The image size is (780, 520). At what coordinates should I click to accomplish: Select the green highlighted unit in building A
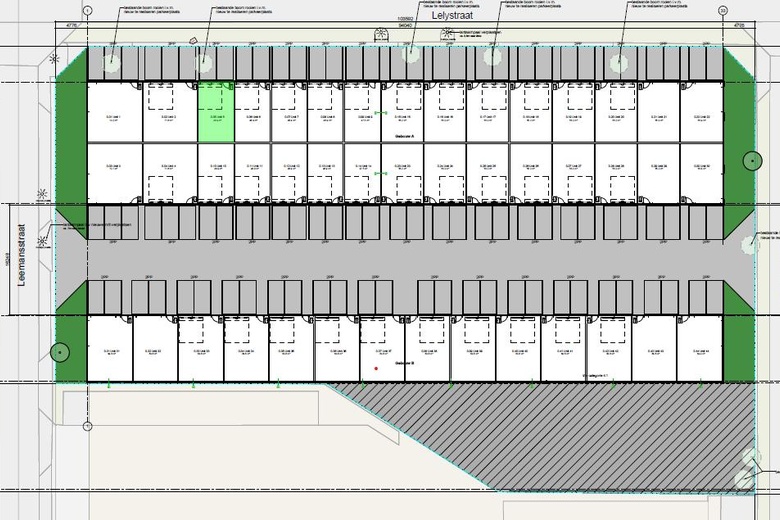pyautogui.click(x=216, y=112)
